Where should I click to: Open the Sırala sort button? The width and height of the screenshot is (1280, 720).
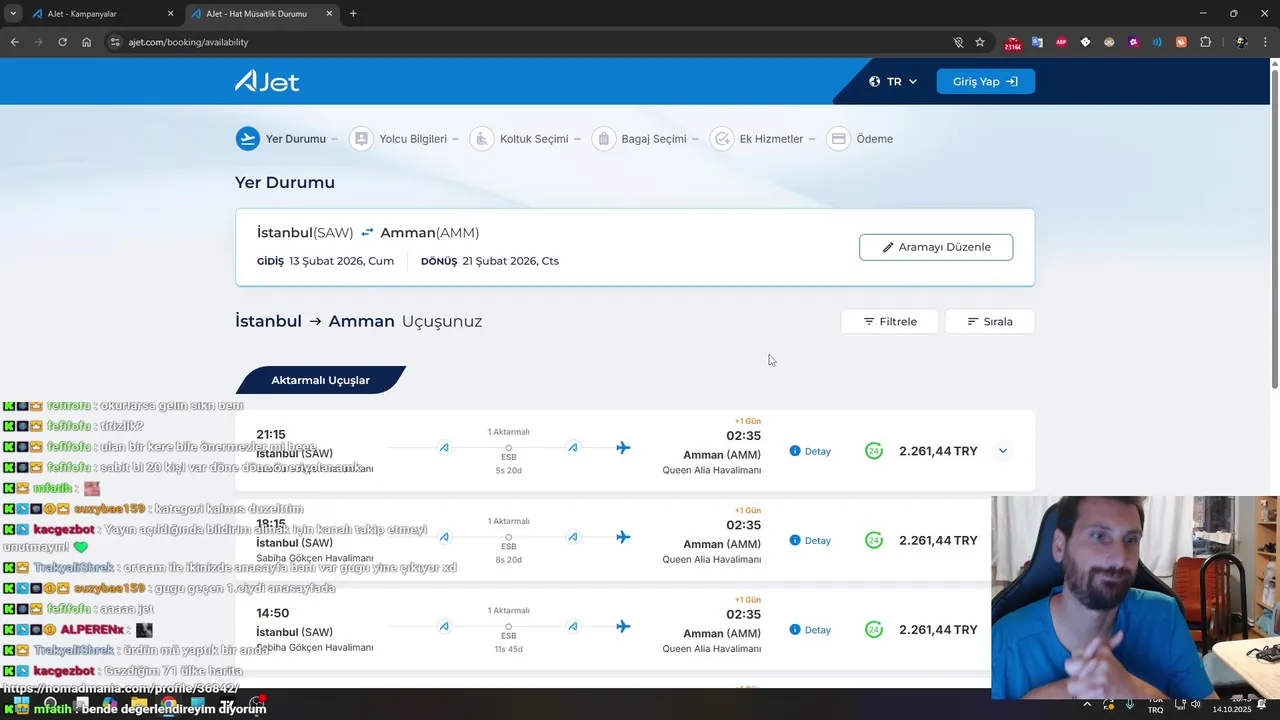(x=990, y=321)
